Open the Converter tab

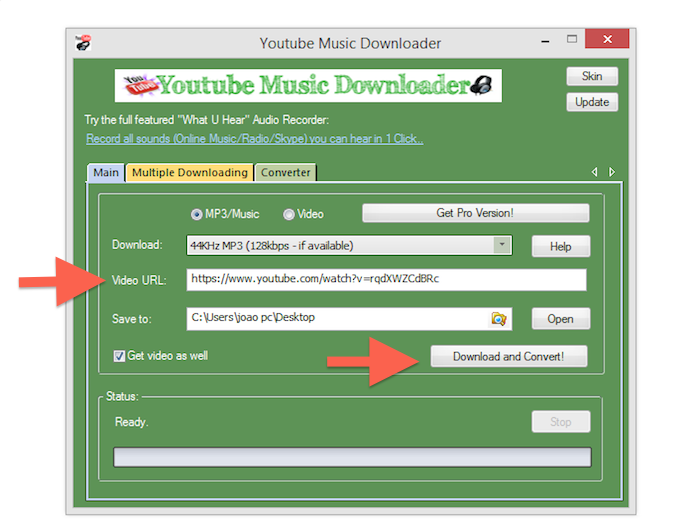click(285, 172)
